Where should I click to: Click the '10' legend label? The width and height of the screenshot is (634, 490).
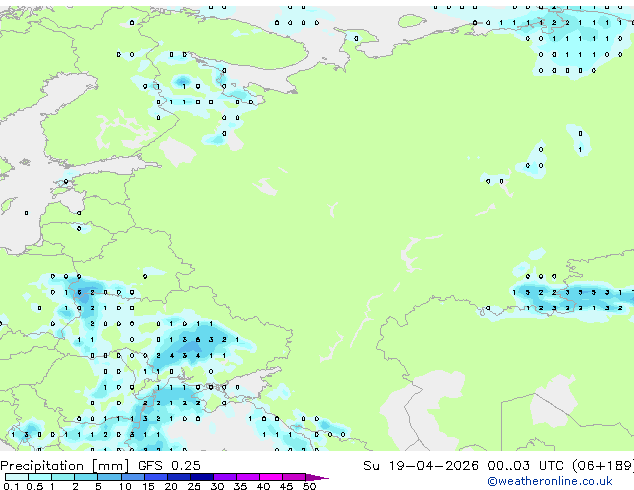tap(125, 486)
